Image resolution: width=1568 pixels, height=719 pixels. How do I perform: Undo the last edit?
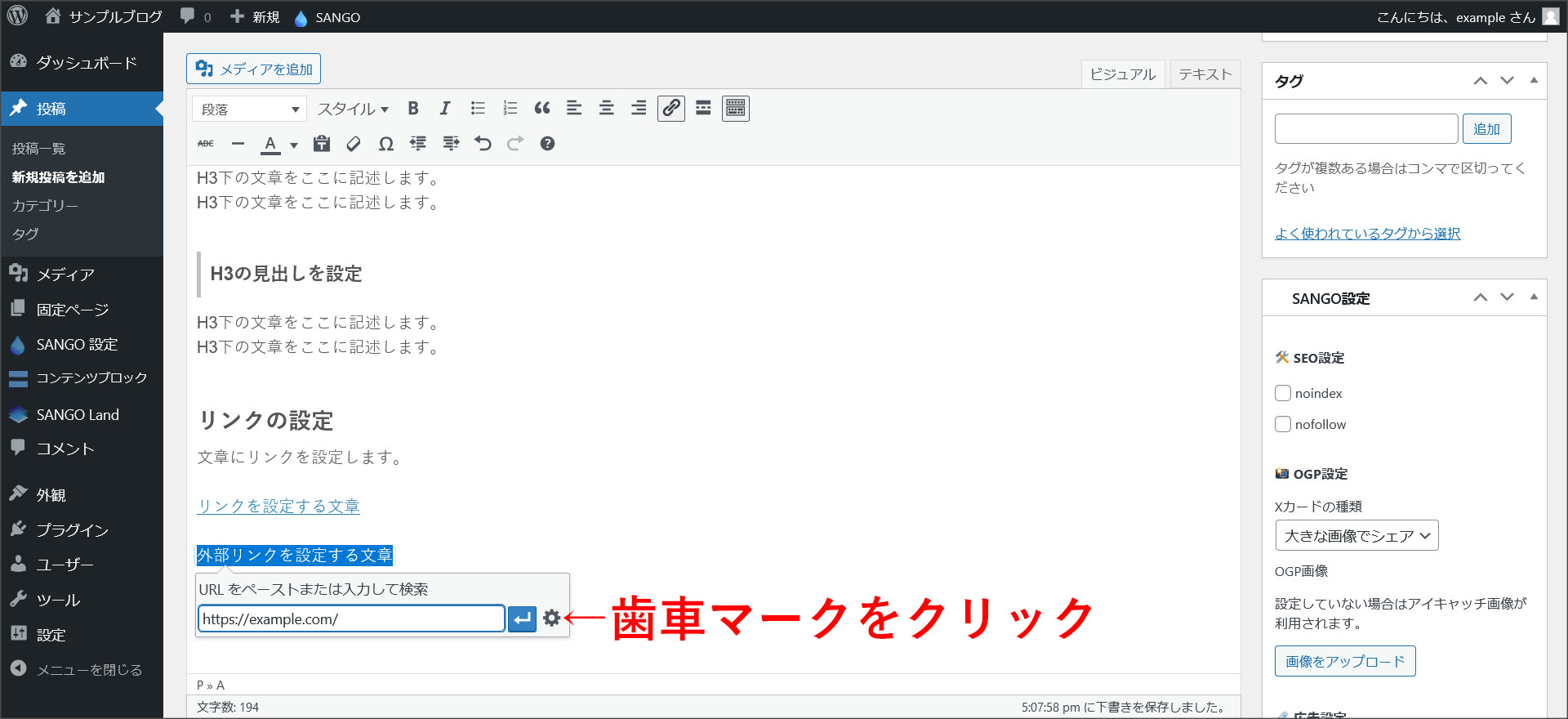[483, 144]
